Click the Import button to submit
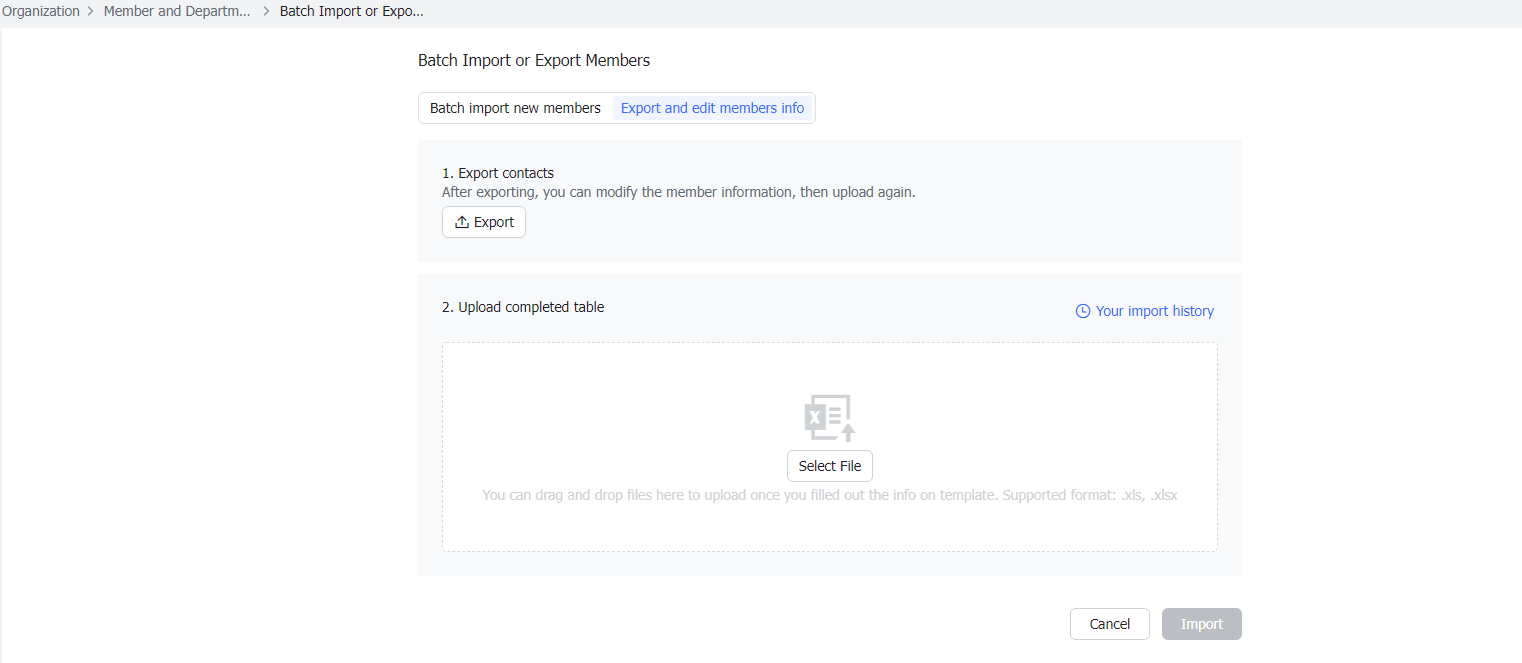1522x663 pixels. click(1201, 623)
